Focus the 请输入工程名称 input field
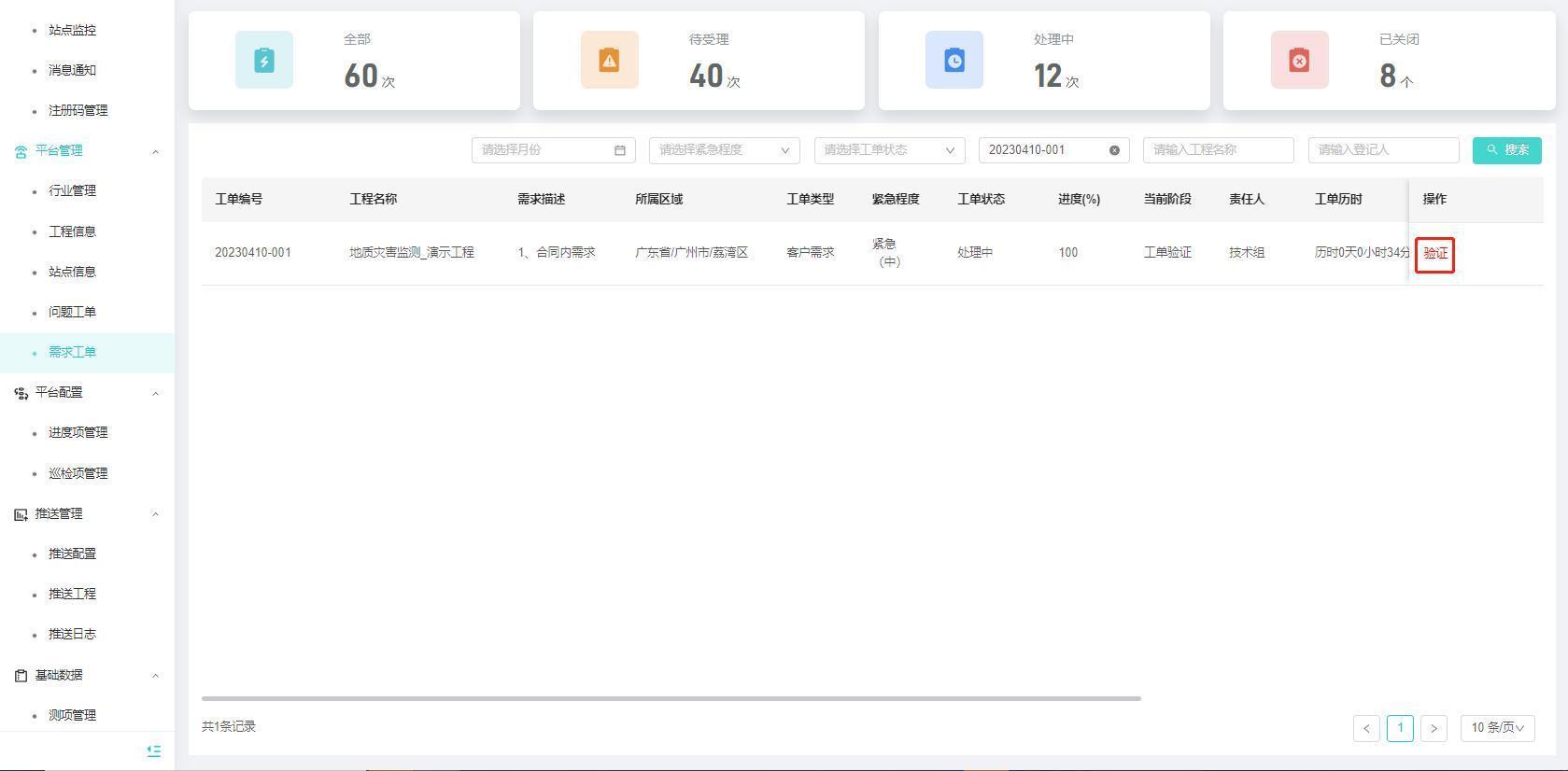The width and height of the screenshot is (1568, 771). tap(1218, 150)
